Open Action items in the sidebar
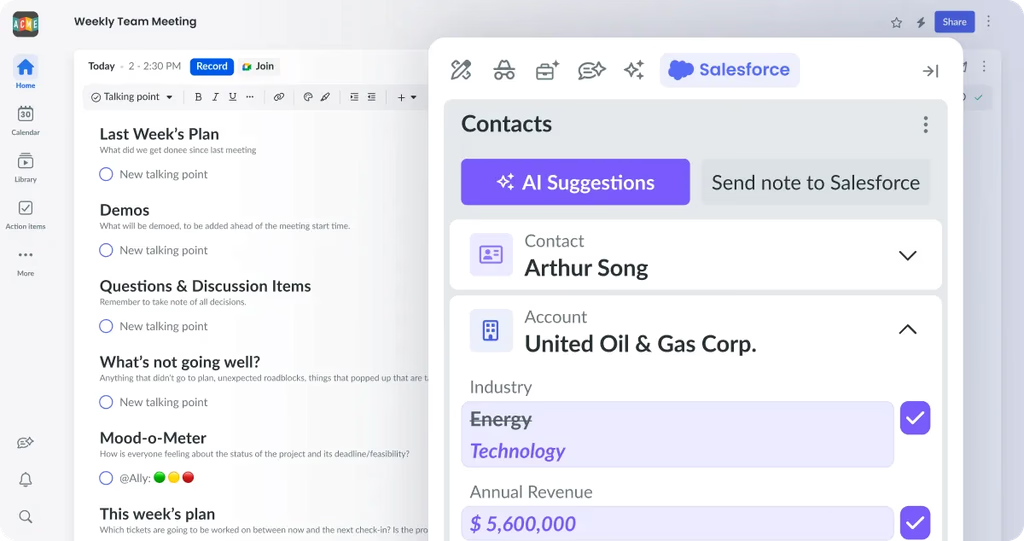 (x=25, y=214)
